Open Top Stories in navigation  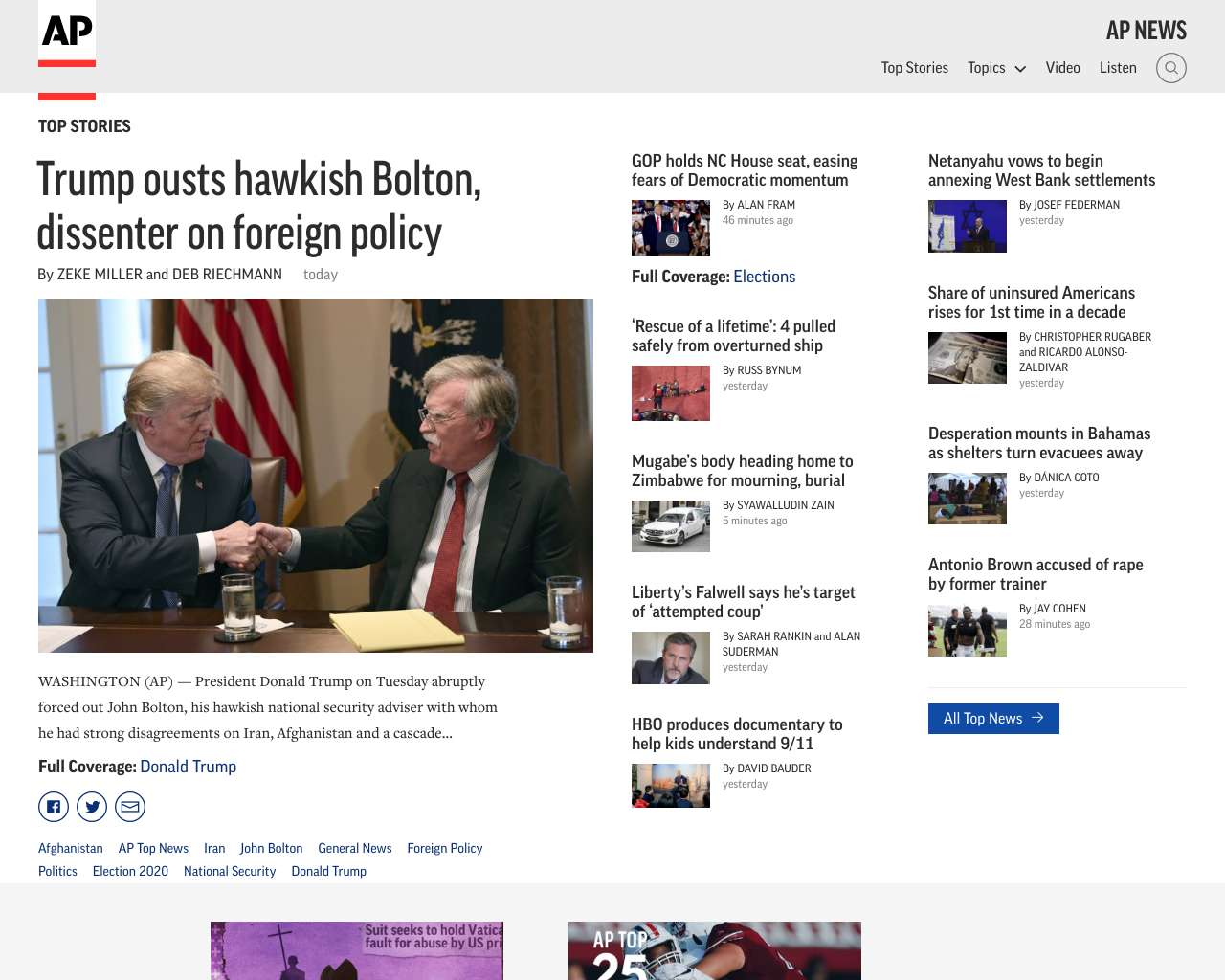click(915, 68)
